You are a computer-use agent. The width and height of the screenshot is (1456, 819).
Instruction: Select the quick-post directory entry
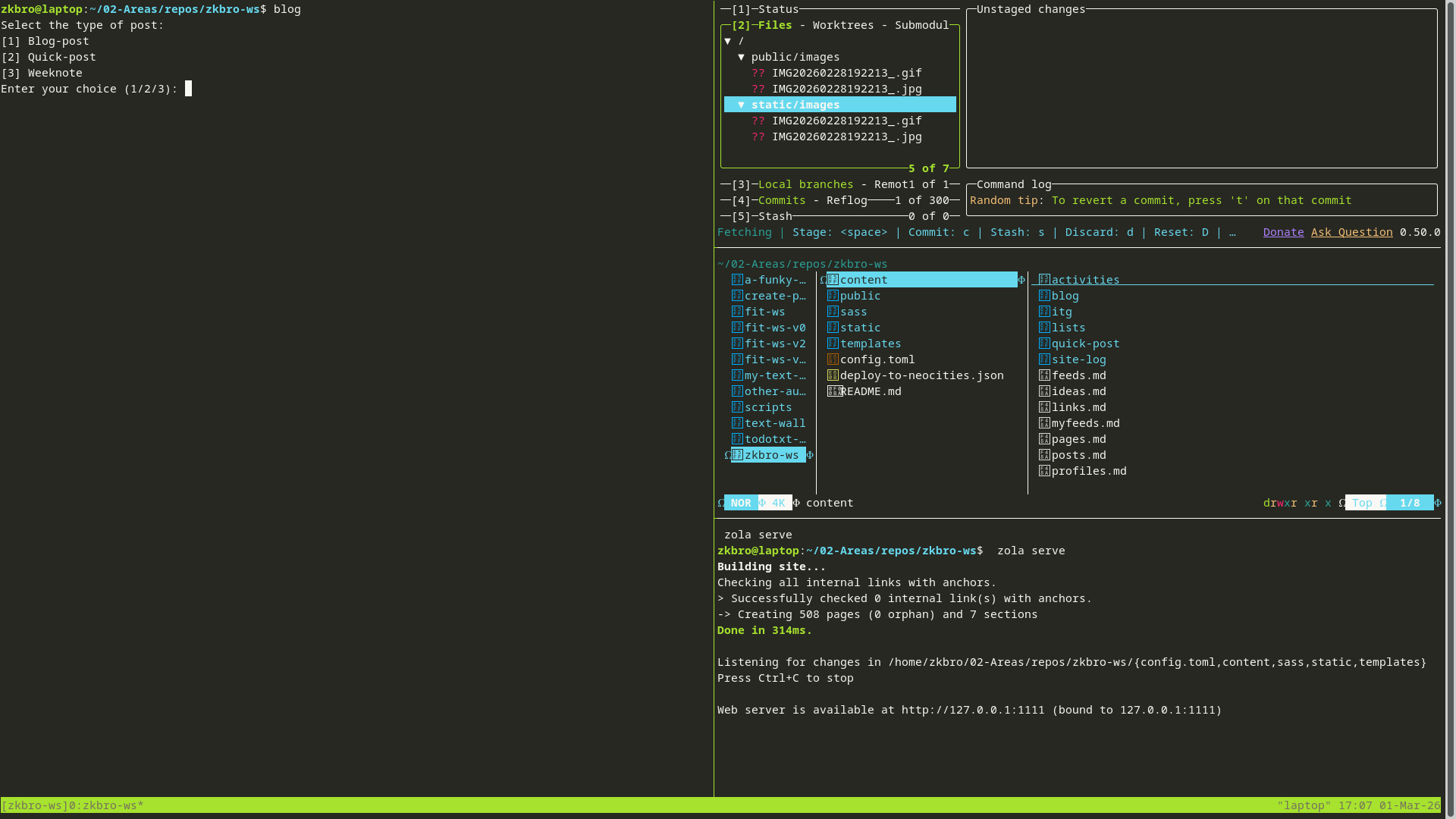tap(1084, 344)
